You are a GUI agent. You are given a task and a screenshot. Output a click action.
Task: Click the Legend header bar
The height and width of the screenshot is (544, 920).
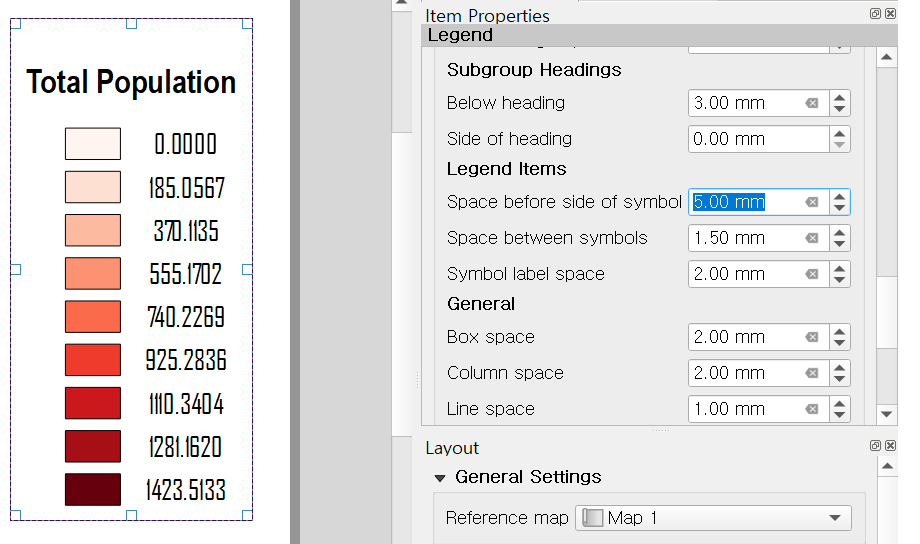[659, 35]
